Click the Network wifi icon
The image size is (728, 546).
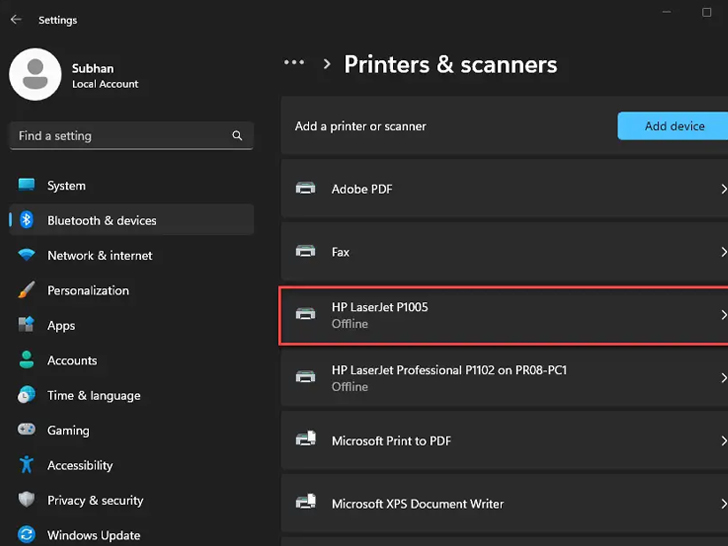point(26,255)
